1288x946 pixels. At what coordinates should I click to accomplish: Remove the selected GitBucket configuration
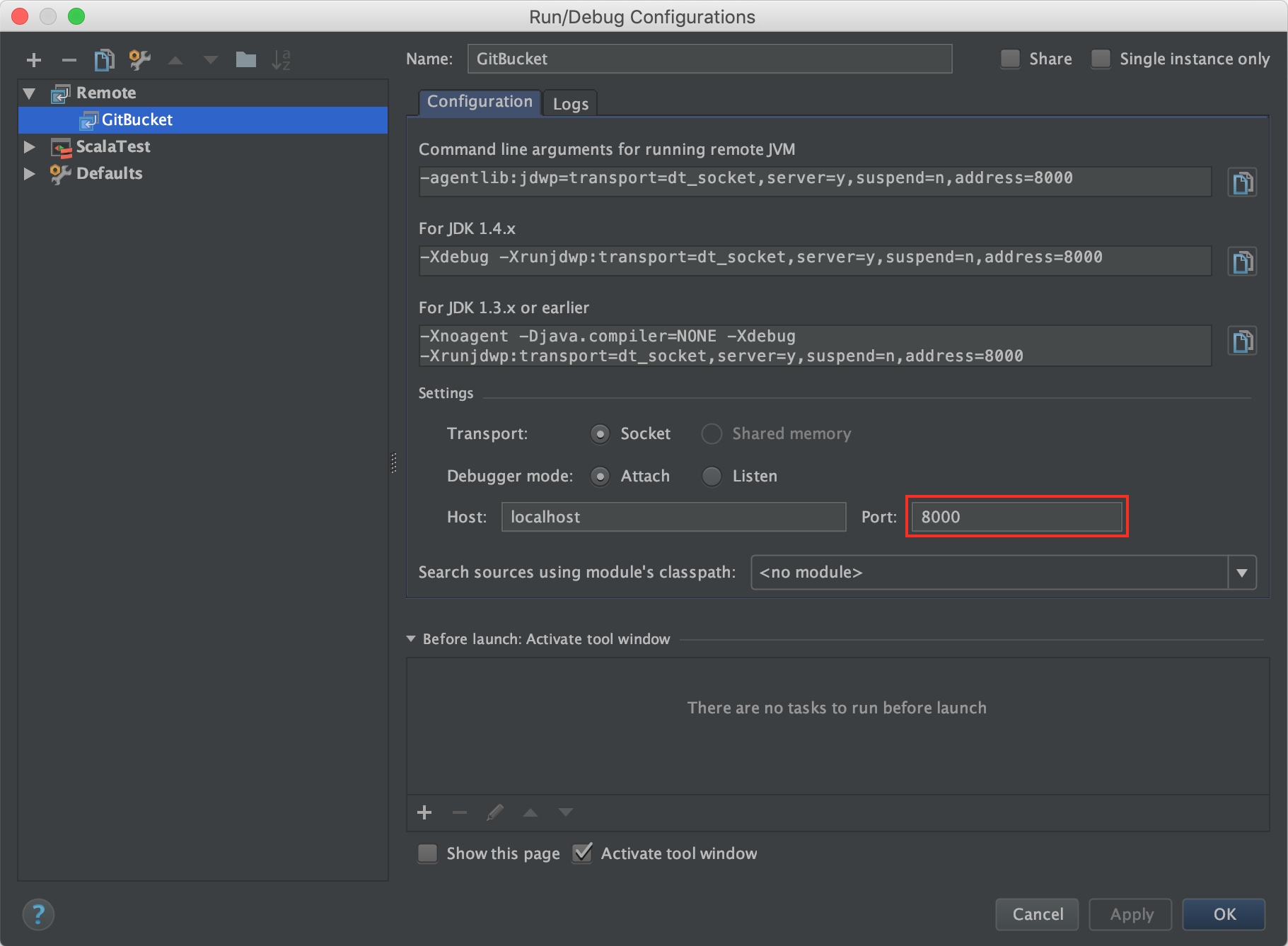(x=69, y=60)
